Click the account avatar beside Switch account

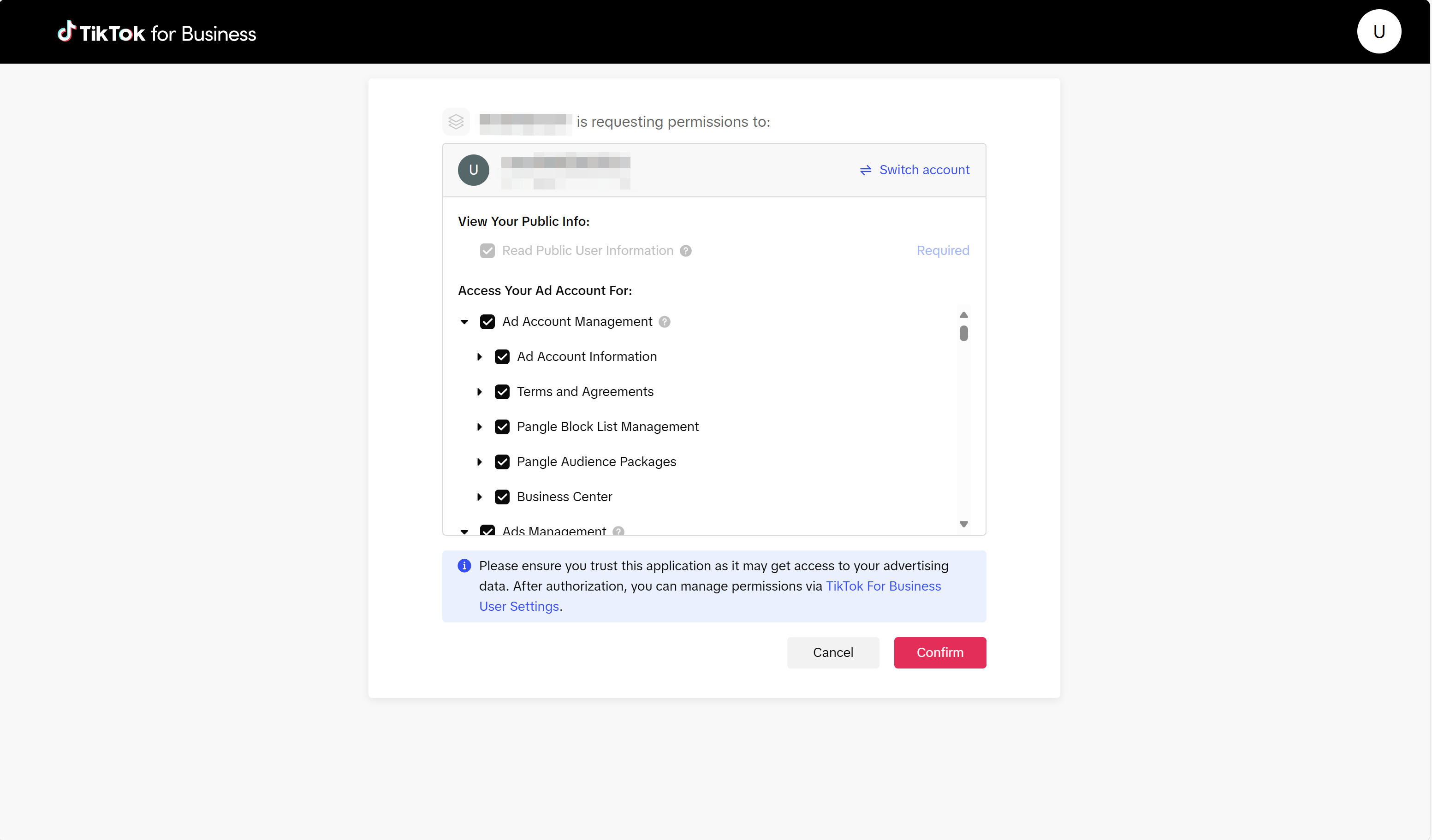coord(473,170)
